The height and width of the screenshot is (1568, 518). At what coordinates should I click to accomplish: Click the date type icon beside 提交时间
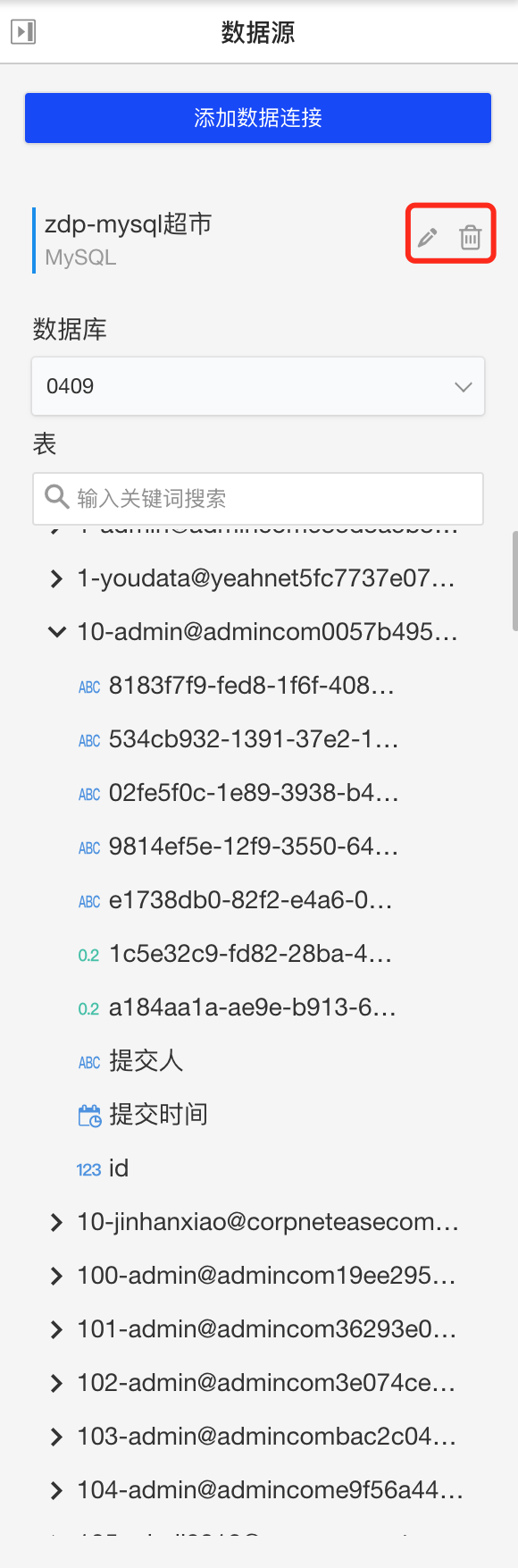coord(89,1116)
